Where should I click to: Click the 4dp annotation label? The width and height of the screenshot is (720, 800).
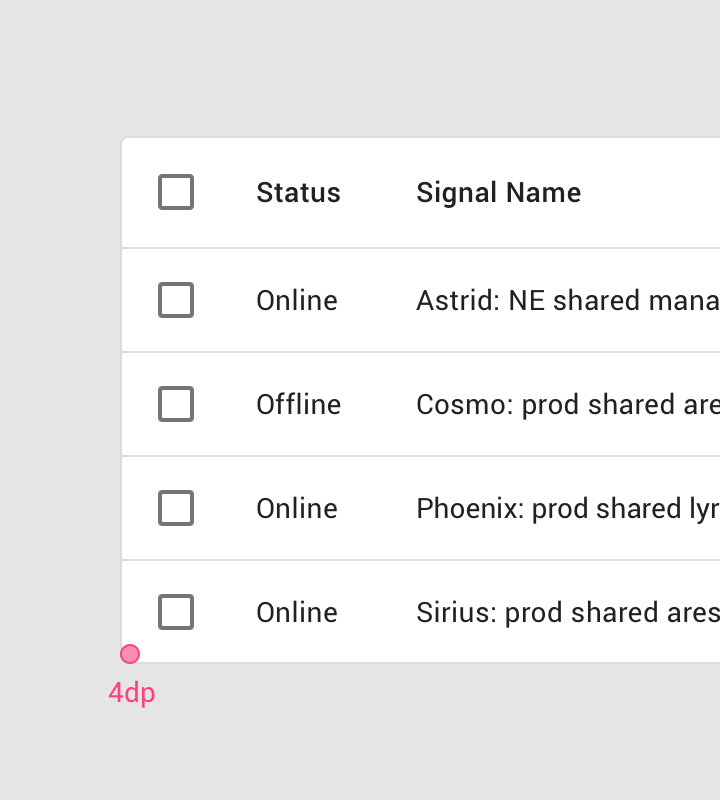coord(131,692)
